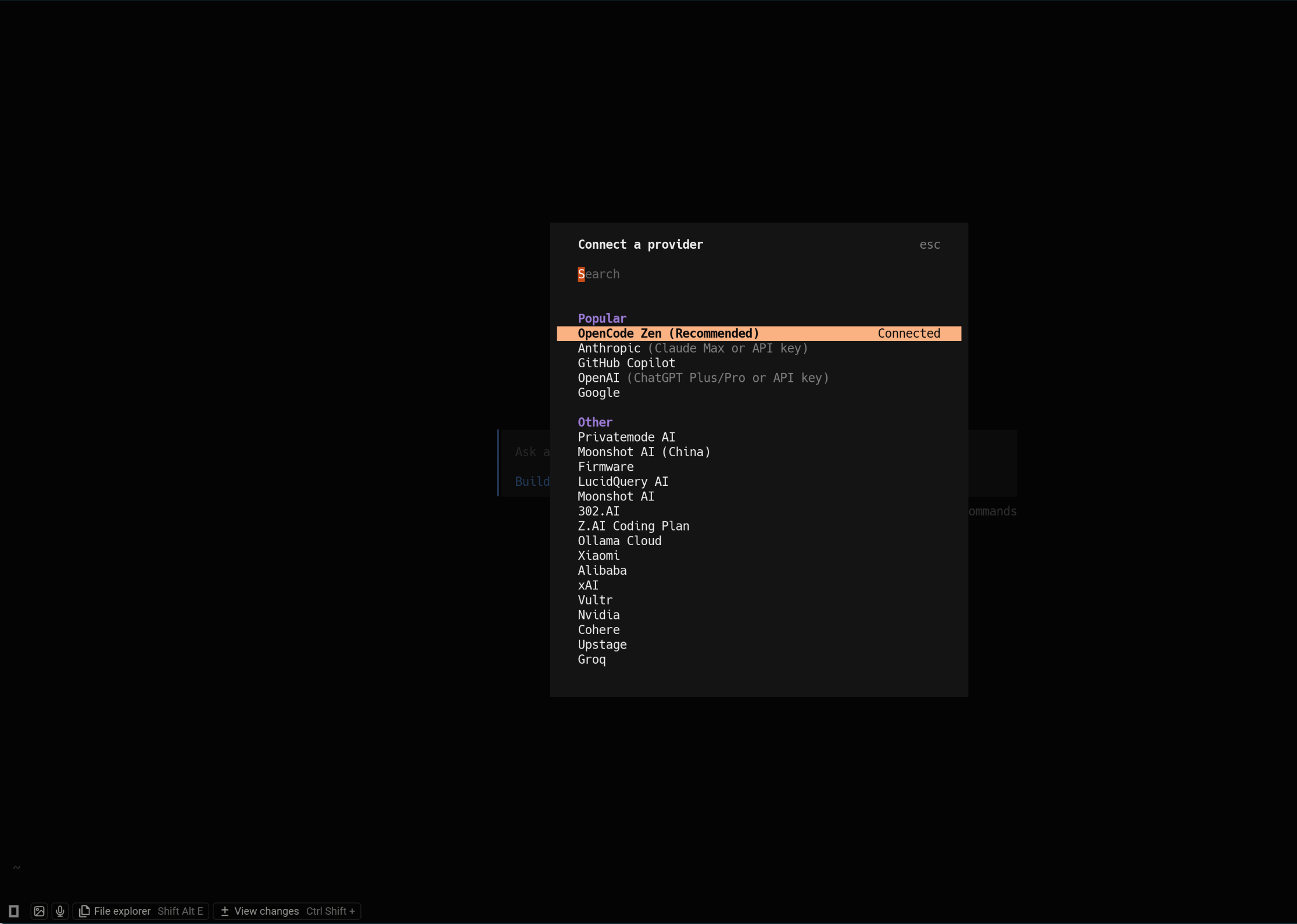This screenshot has width=1297, height=924.
Task: Select Moonshot AI (China) entry
Action: click(644, 452)
